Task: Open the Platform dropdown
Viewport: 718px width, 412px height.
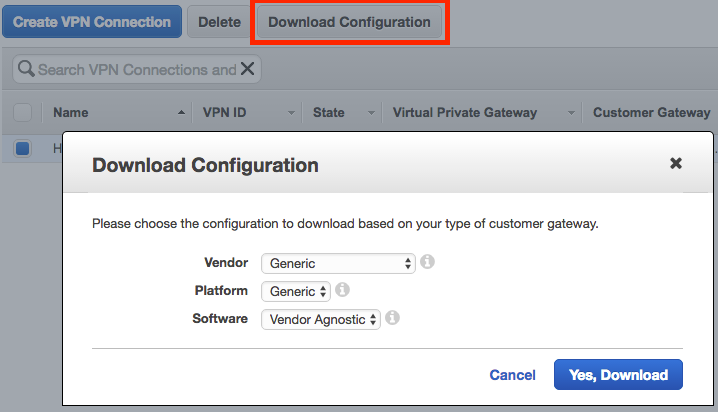Action: pyautogui.click(x=295, y=291)
